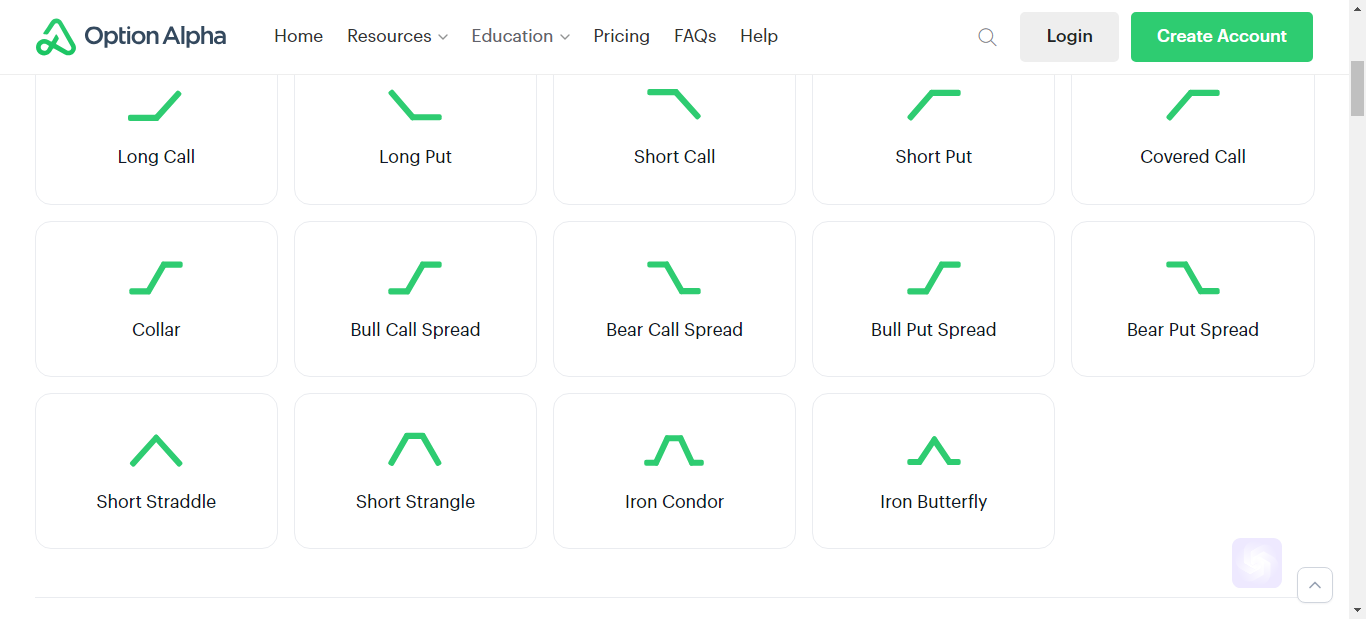This screenshot has width=1366, height=619.
Task: Select the Long Put payoff icon
Action: click(415, 105)
